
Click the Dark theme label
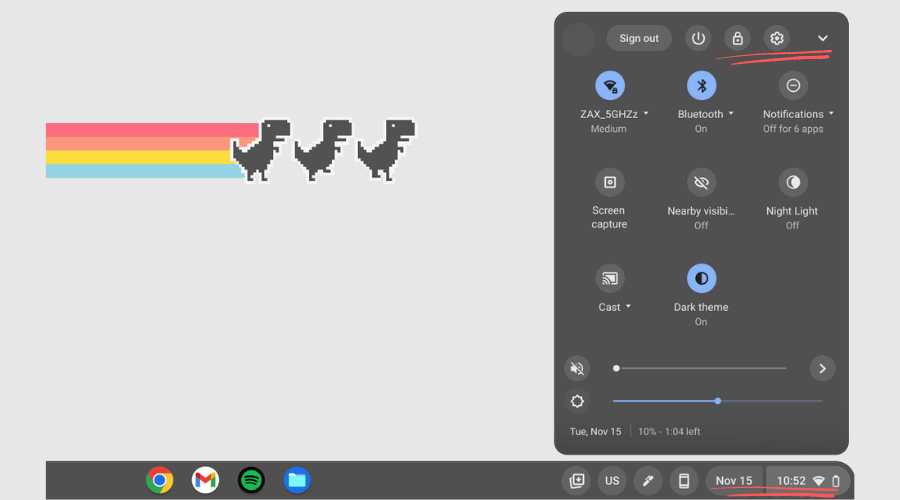coord(701,307)
